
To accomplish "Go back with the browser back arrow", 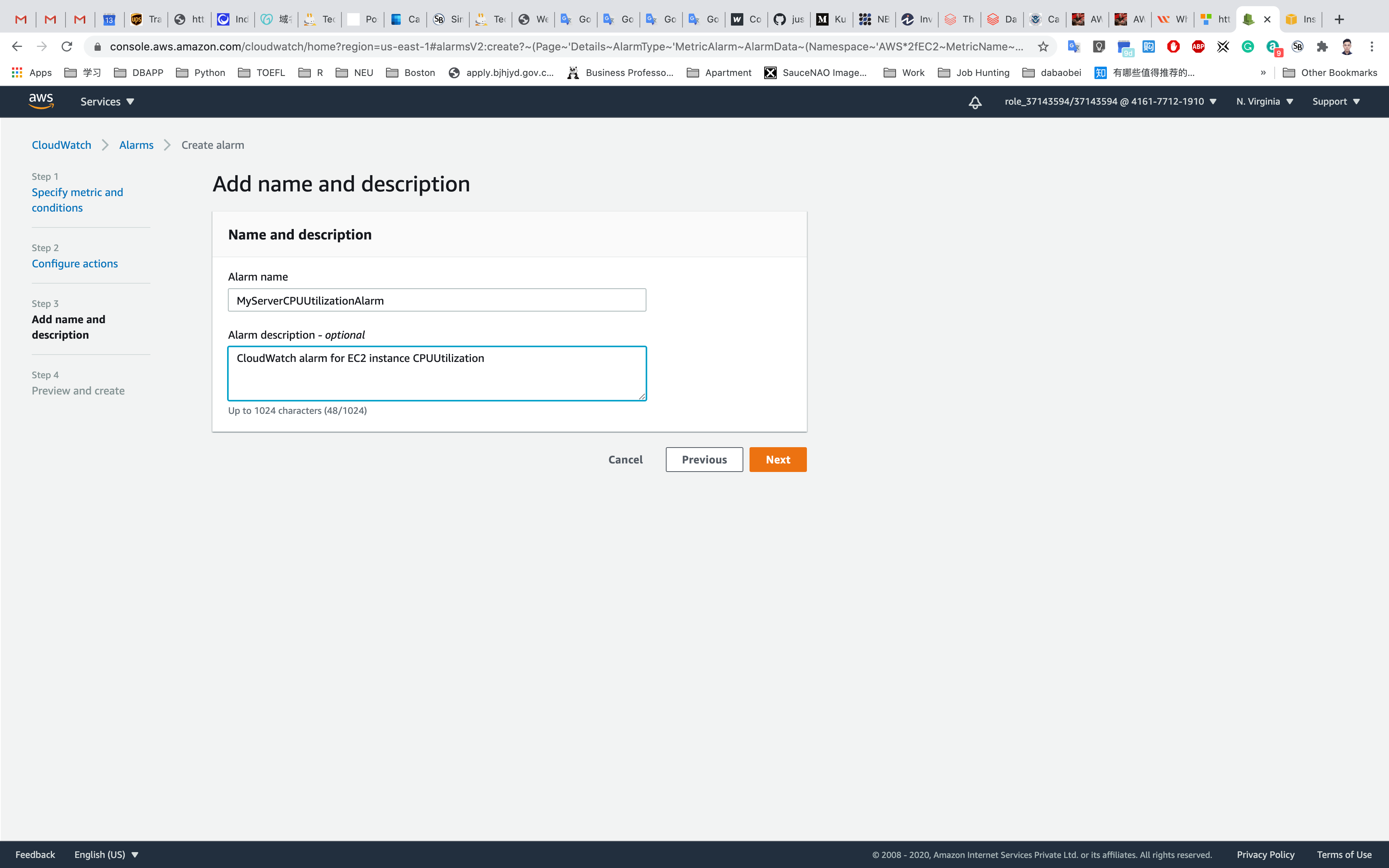I will 17,46.
